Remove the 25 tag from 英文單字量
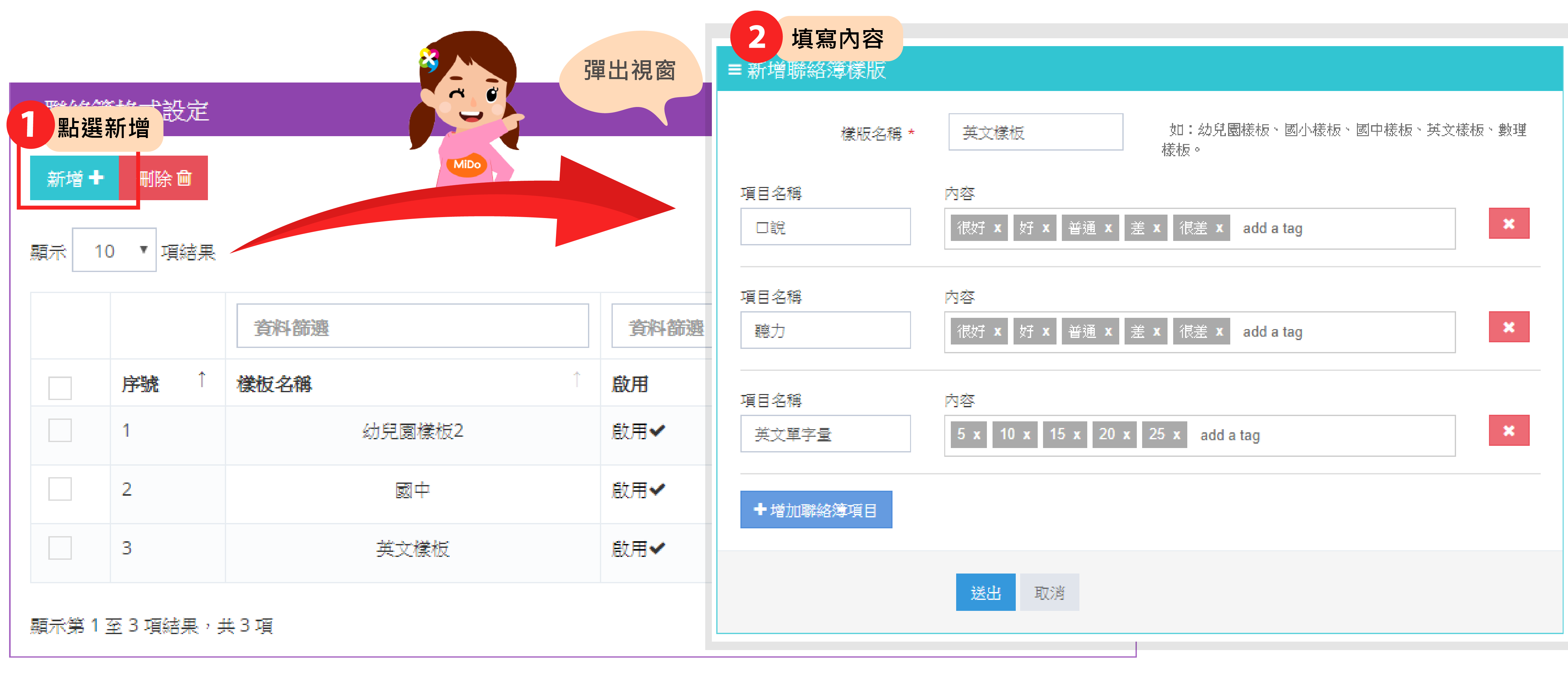This screenshot has width=1568, height=678. 1177,434
